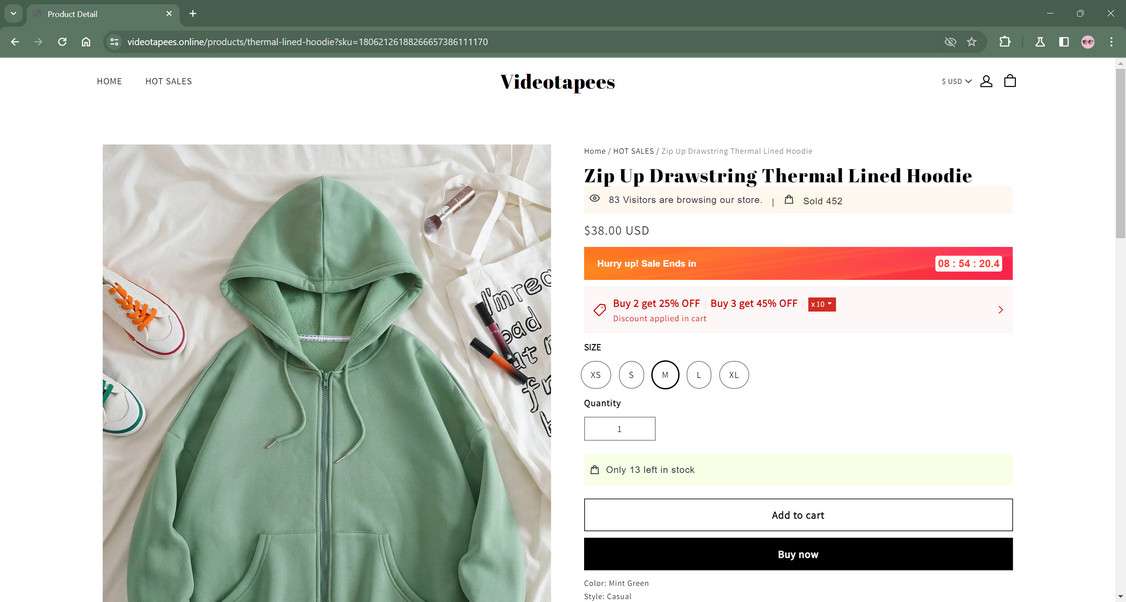Select size XS
Screen dimensions: 1126x602
tap(595, 375)
